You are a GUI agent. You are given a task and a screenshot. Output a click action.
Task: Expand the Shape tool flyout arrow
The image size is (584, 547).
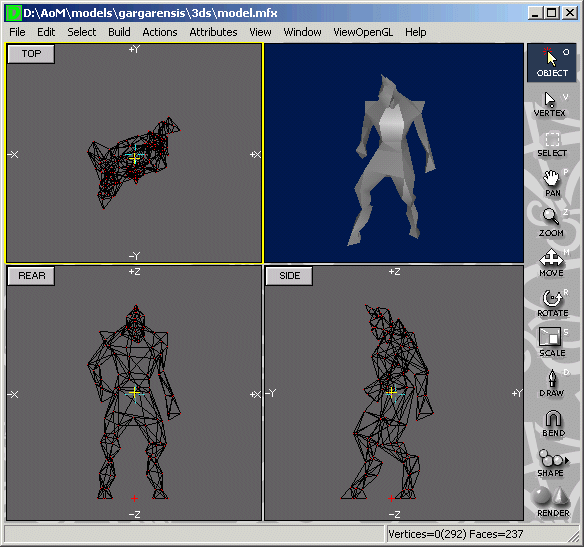pyautogui.click(x=567, y=461)
